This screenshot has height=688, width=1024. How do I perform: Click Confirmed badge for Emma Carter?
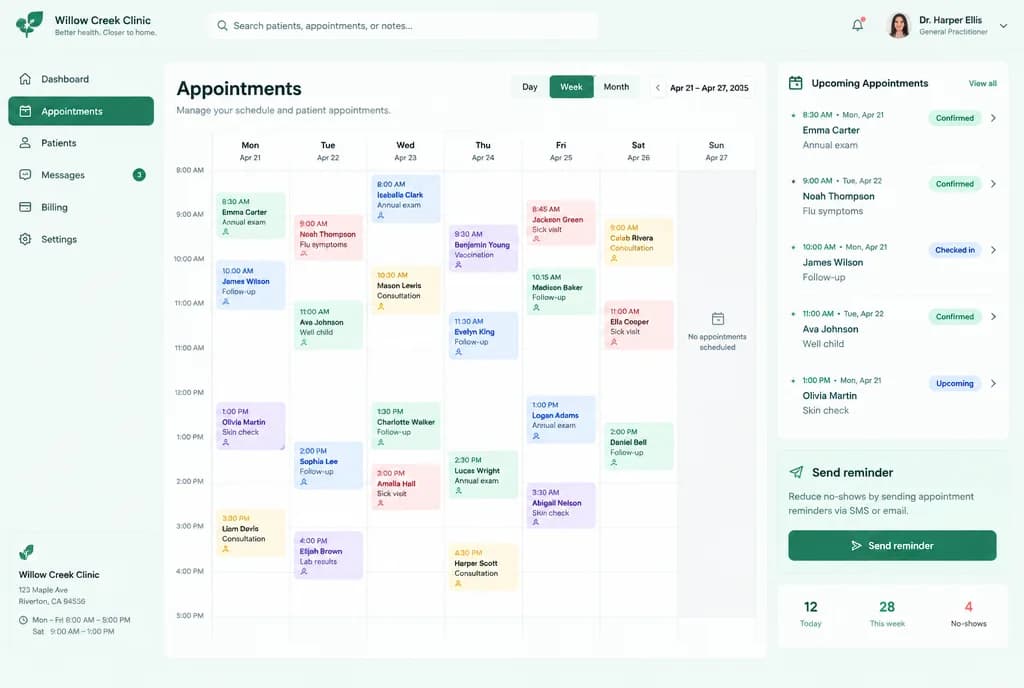click(954, 118)
